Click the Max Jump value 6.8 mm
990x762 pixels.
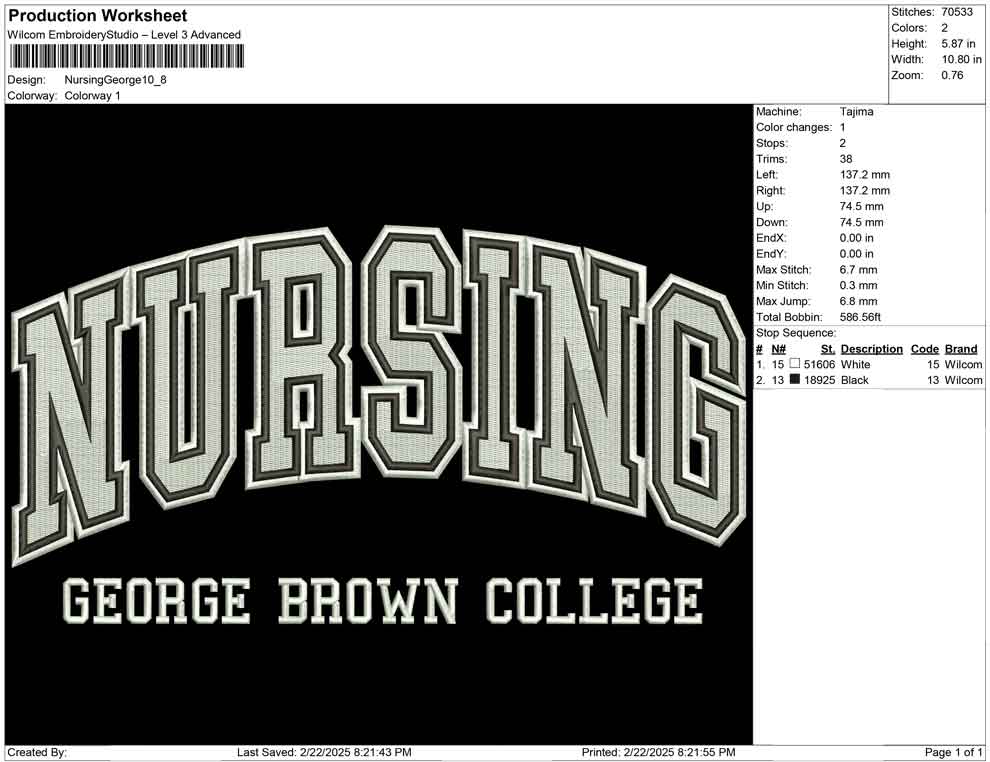pos(859,301)
